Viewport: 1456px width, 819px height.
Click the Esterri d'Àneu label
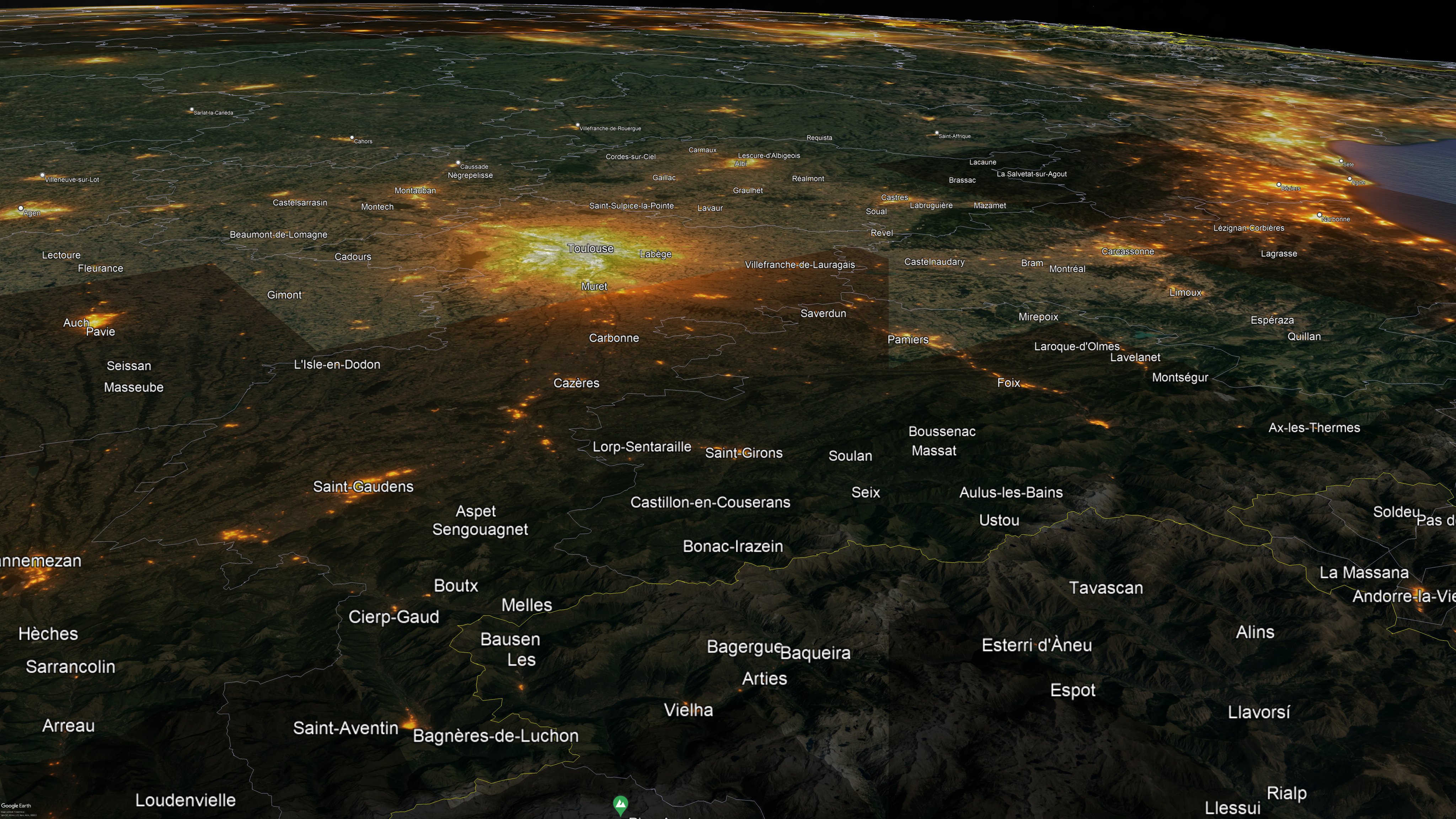coord(1036,645)
